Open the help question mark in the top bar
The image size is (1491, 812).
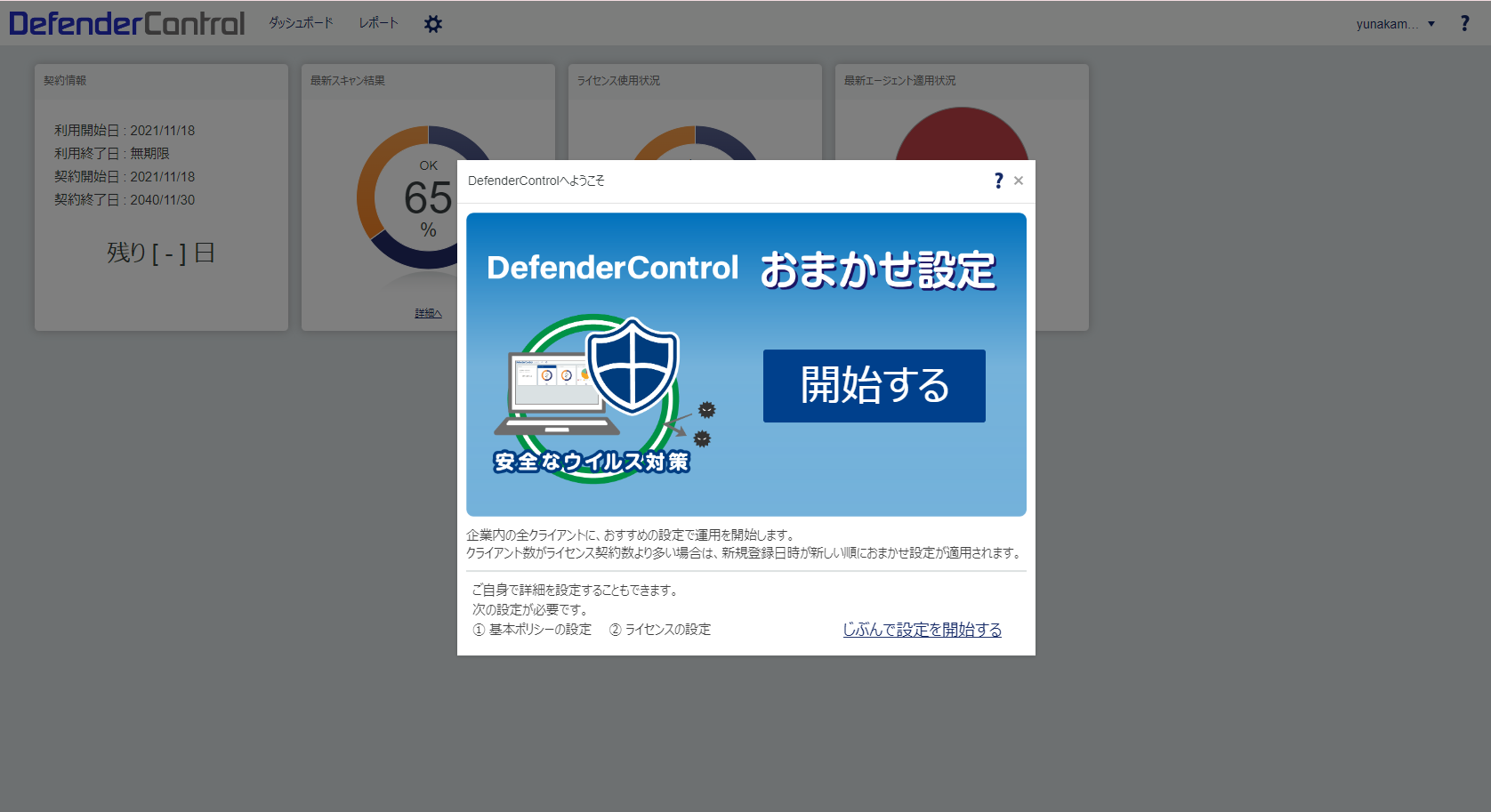point(1464,23)
